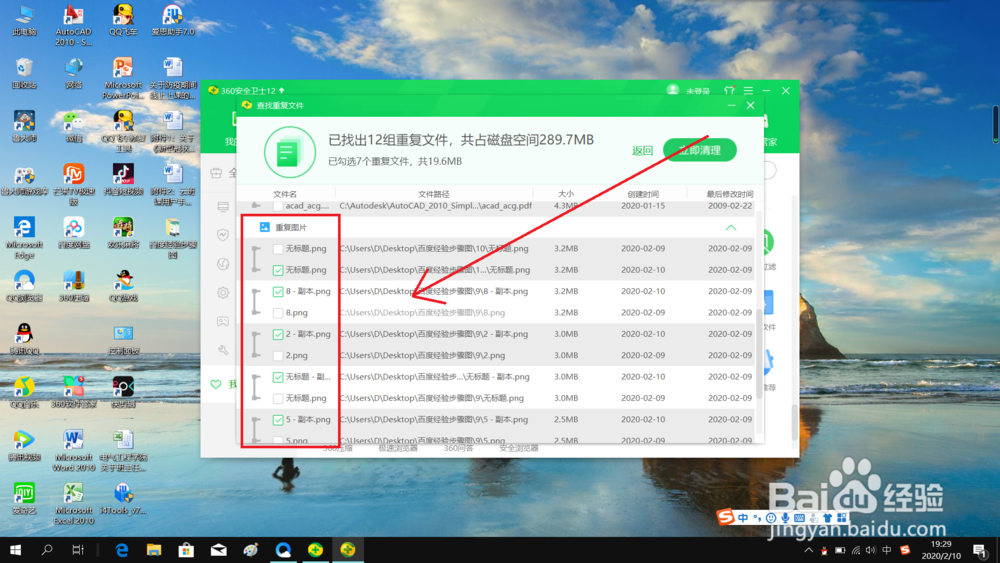
Task: Open the 此电脑 desktop icon
Action: 24,19
